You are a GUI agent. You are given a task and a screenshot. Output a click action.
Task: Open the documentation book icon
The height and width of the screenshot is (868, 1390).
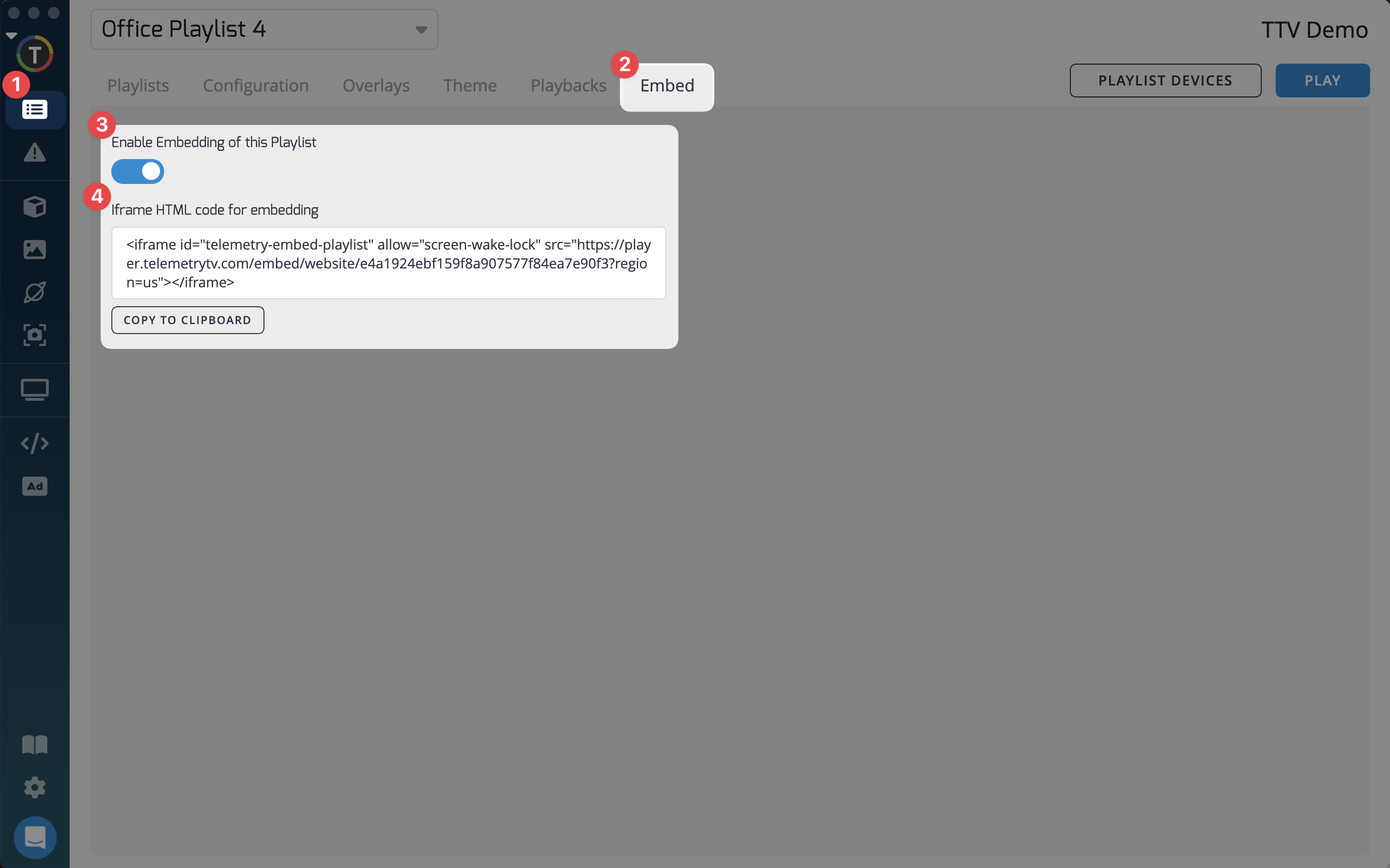point(34,745)
